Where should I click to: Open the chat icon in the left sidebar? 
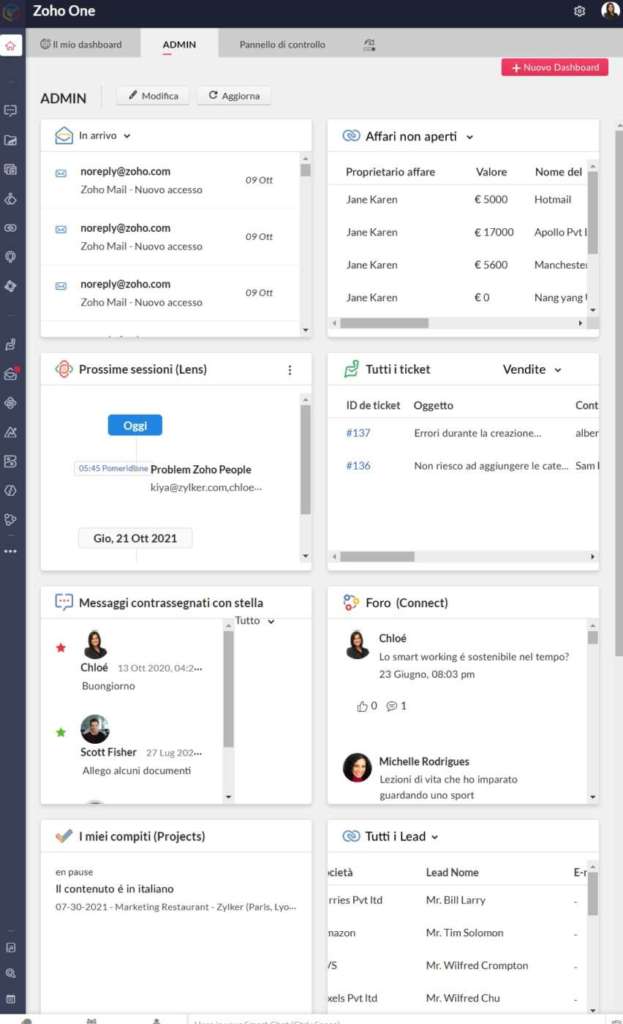point(10,110)
